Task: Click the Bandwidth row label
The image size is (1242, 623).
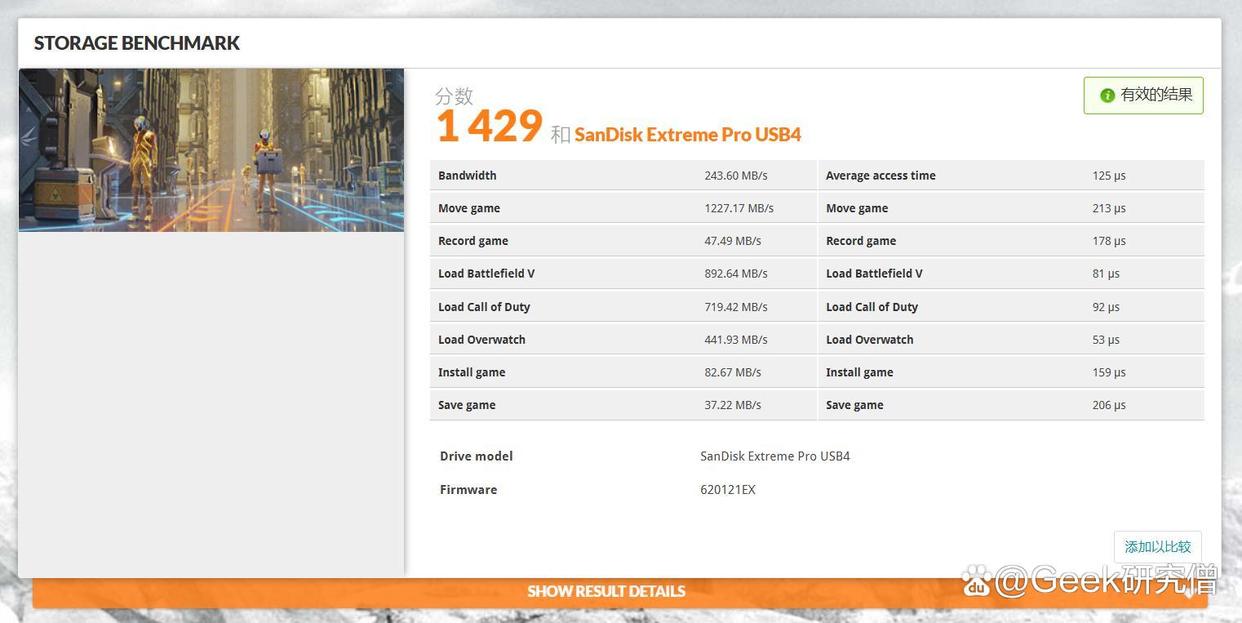Action: click(467, 175)
